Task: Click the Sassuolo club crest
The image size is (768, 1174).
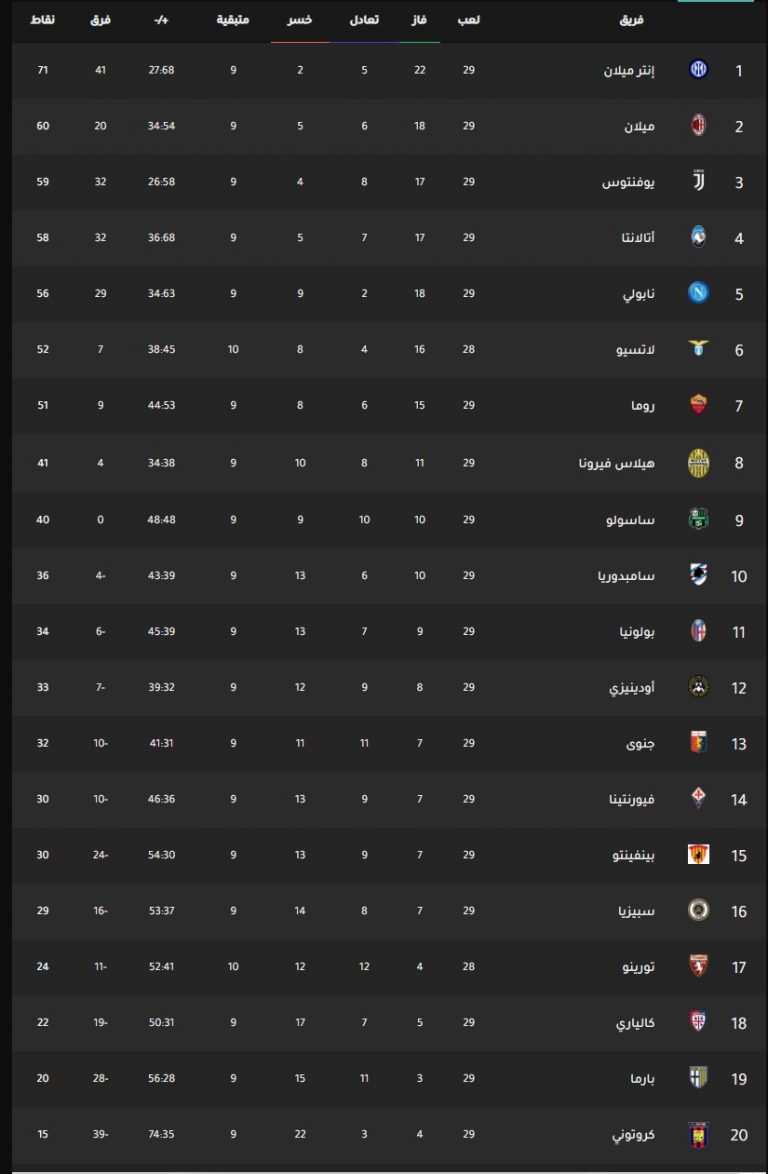Action: pos(698,519)
